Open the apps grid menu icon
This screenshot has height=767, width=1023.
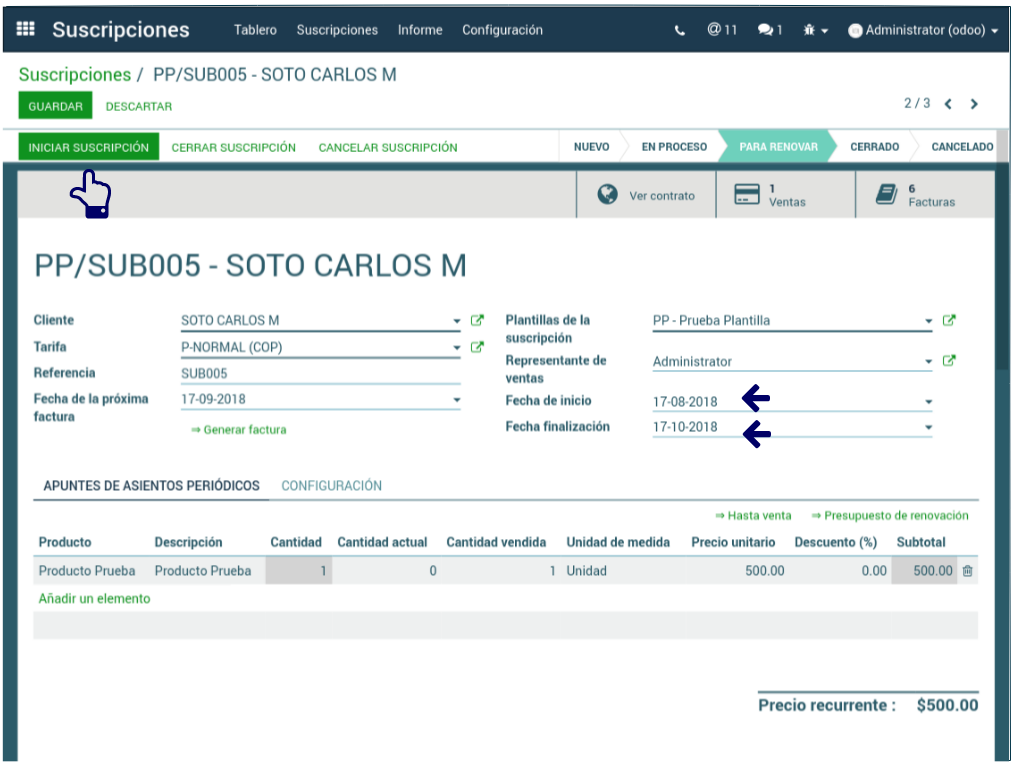click(x=26, y=30)
